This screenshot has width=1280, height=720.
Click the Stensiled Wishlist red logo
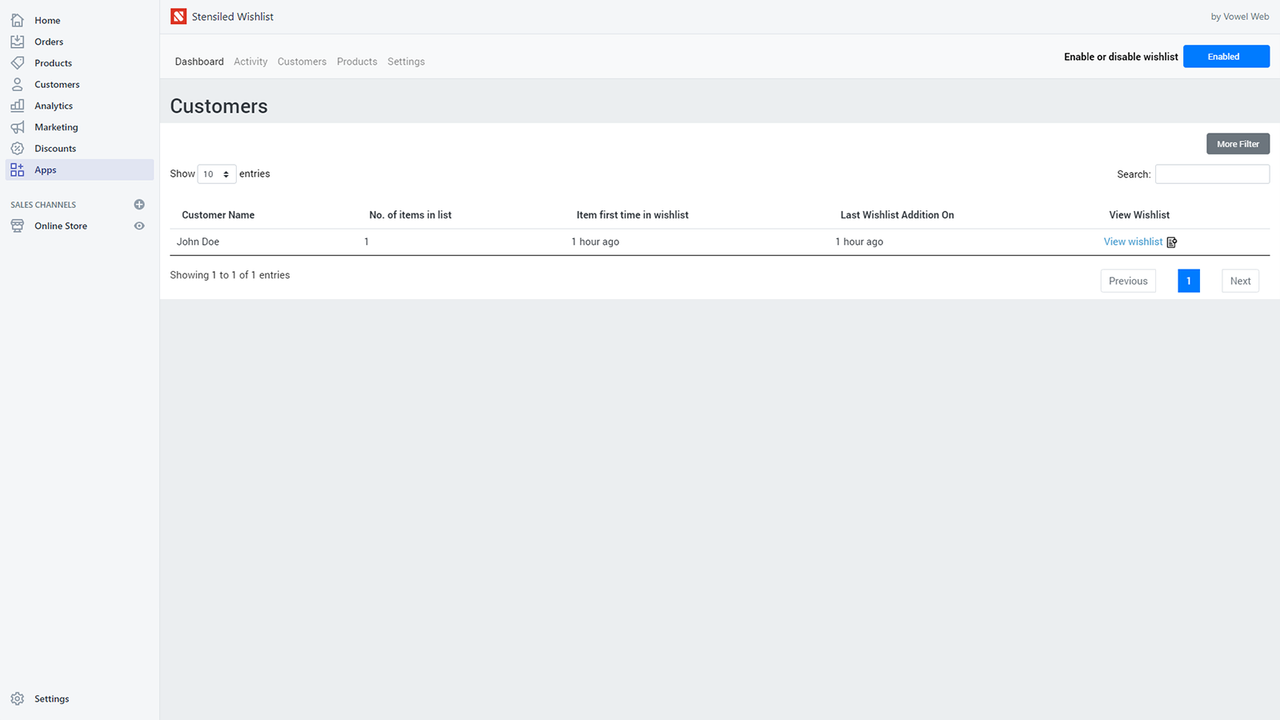tap(178, 16)
